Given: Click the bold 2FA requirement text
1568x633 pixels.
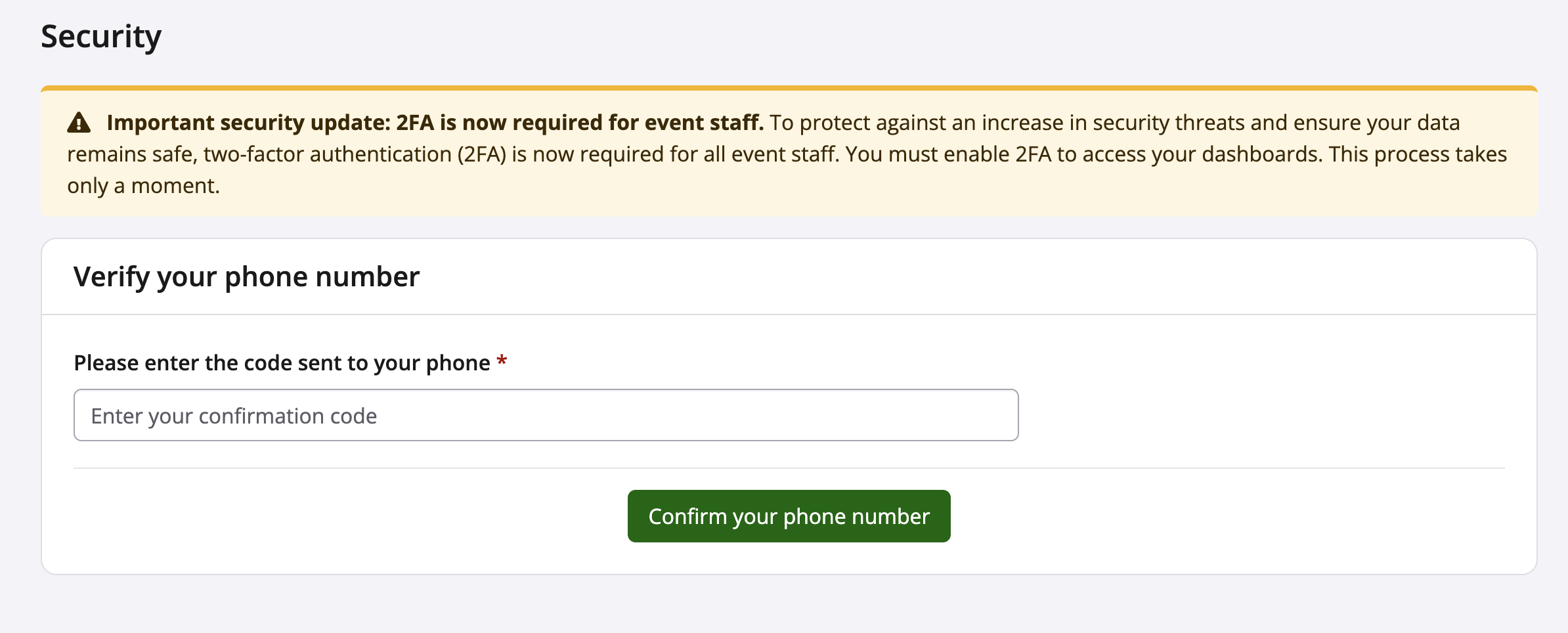Looking at the screenshot, I should pos(435,121).
